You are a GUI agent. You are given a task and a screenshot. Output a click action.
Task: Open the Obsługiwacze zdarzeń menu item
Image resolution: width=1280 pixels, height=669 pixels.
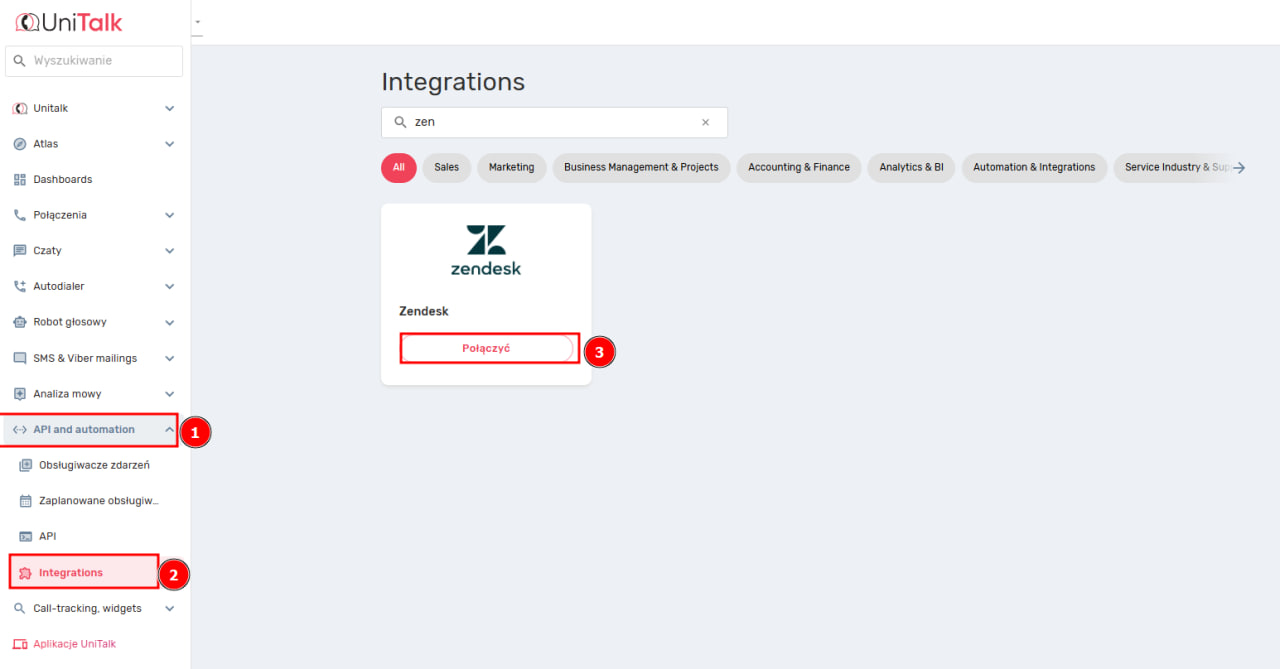point(94,465)
